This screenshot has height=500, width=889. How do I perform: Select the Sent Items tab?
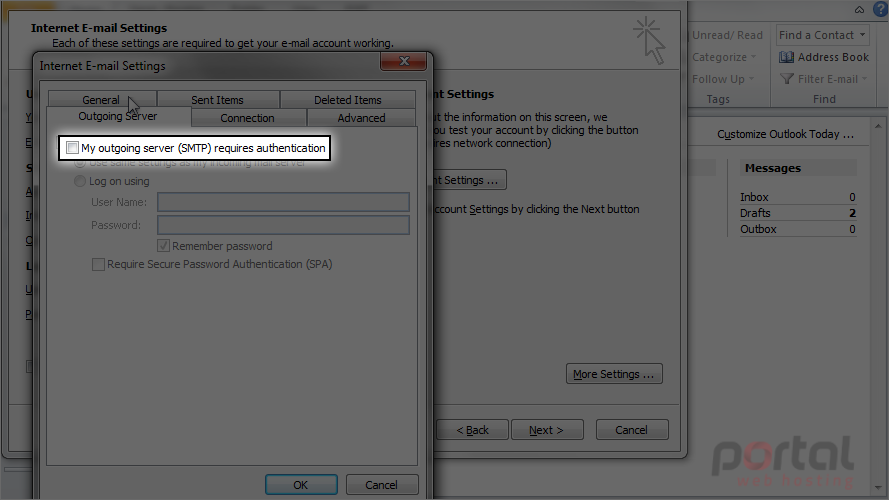click(x=217, y=100)
